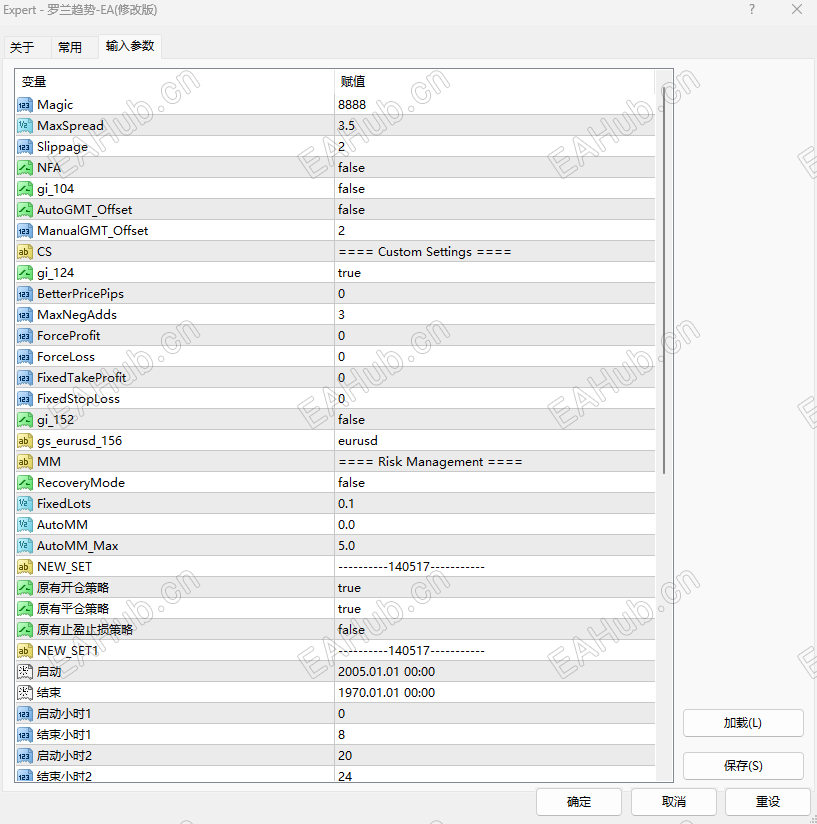
Task: Select the FixedLots value 0.1
Action: [x=346, y=504]
